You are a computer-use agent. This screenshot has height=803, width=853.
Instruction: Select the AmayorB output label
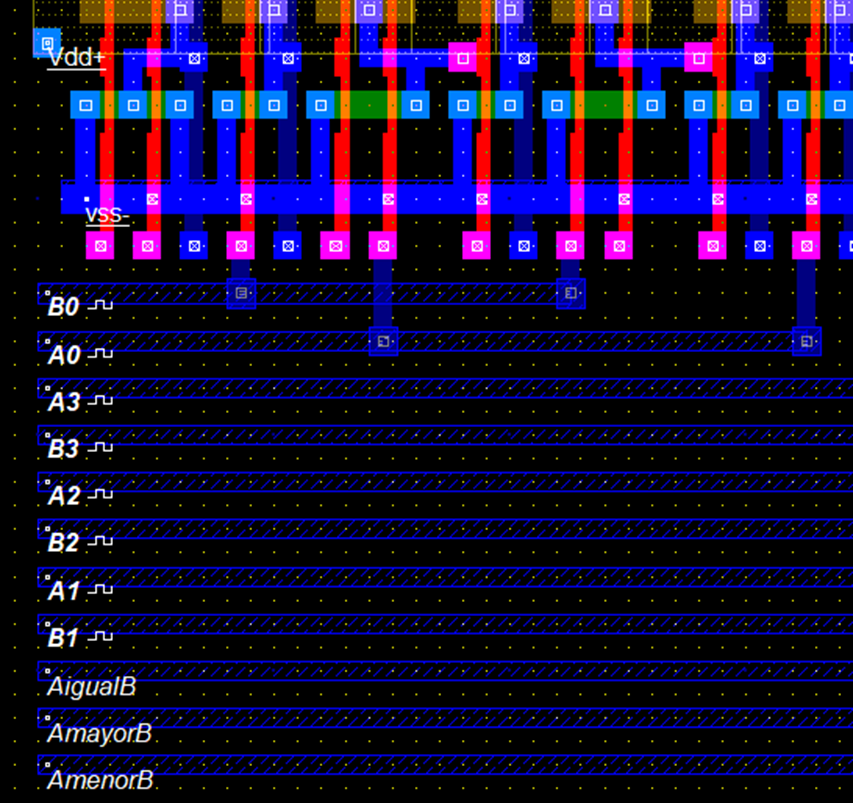tap(100, 733)
